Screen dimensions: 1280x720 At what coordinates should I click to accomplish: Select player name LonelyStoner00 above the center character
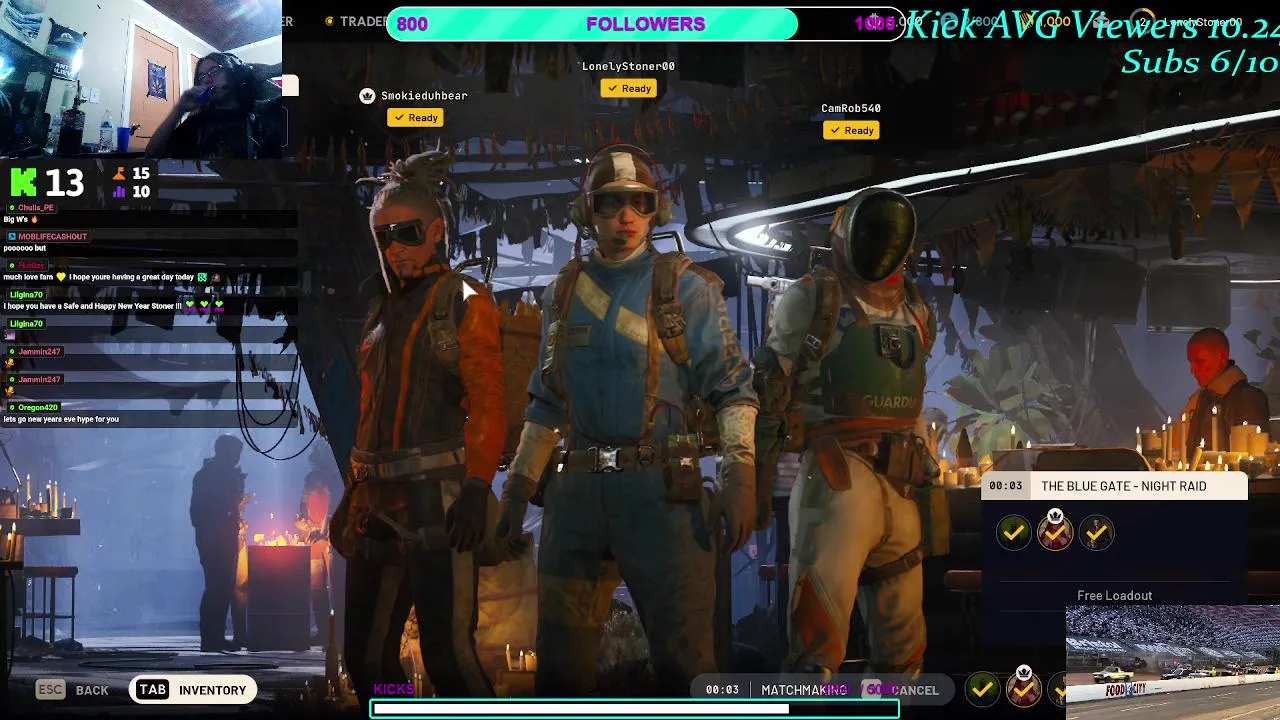(628, 66)
